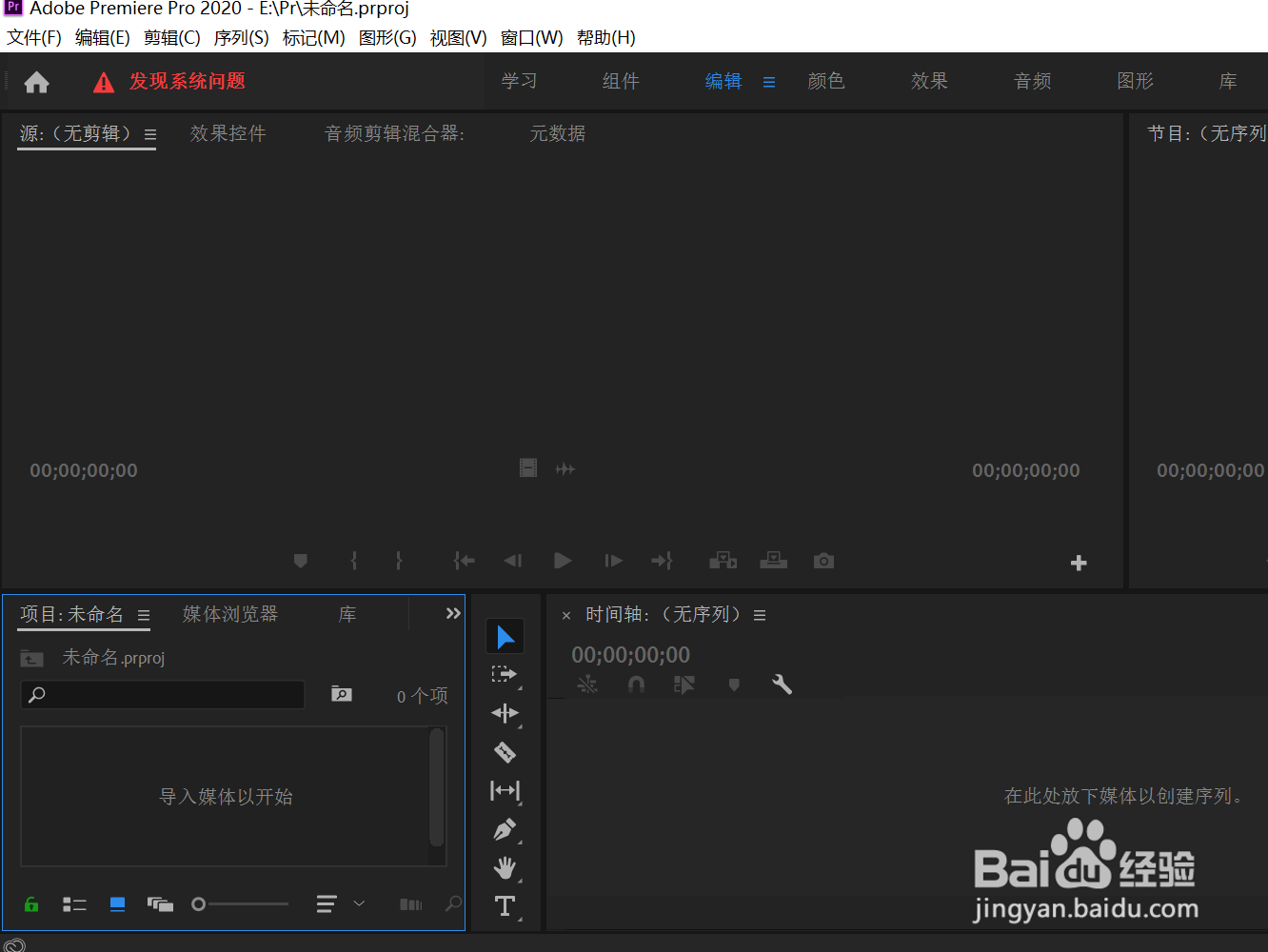Select the Ripple Edit tool
The width and height of the screenshot is (1268, 952).
pyautogui.click(x=505, y=713)
